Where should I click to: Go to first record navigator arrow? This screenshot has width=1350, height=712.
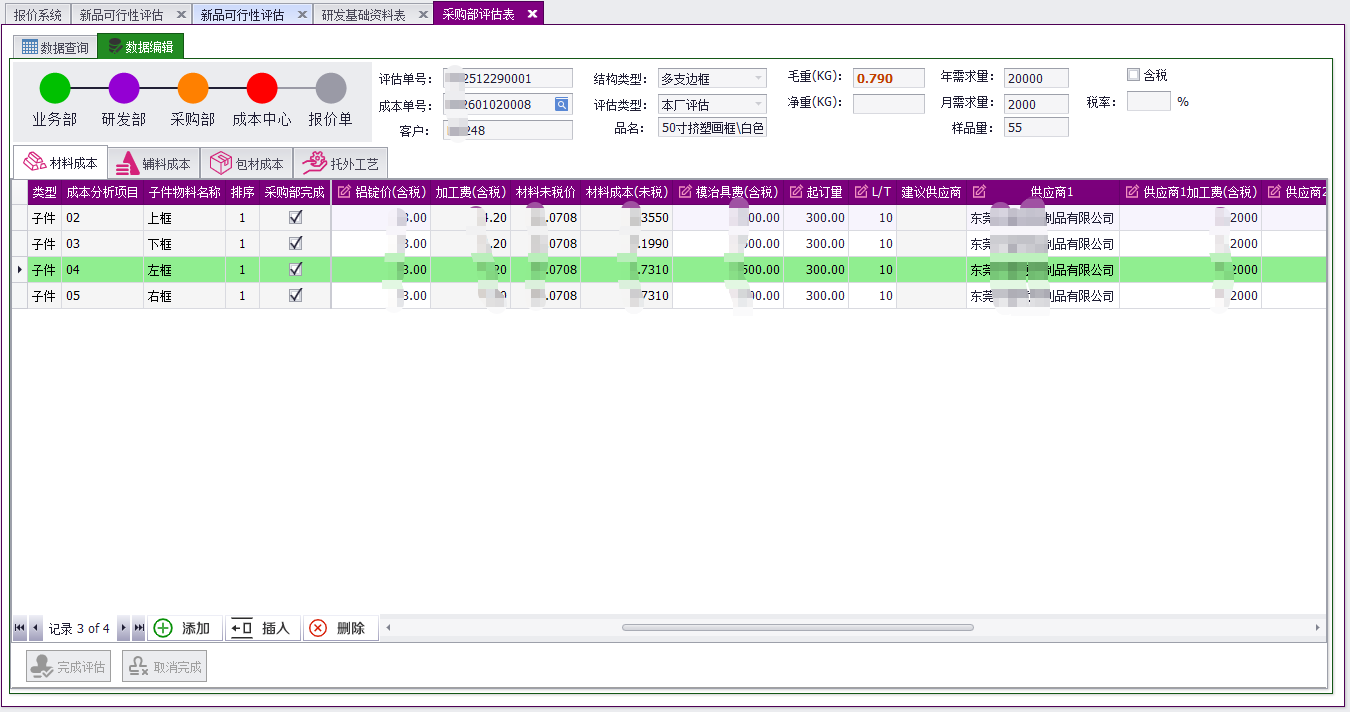click(x=20, y=628)
